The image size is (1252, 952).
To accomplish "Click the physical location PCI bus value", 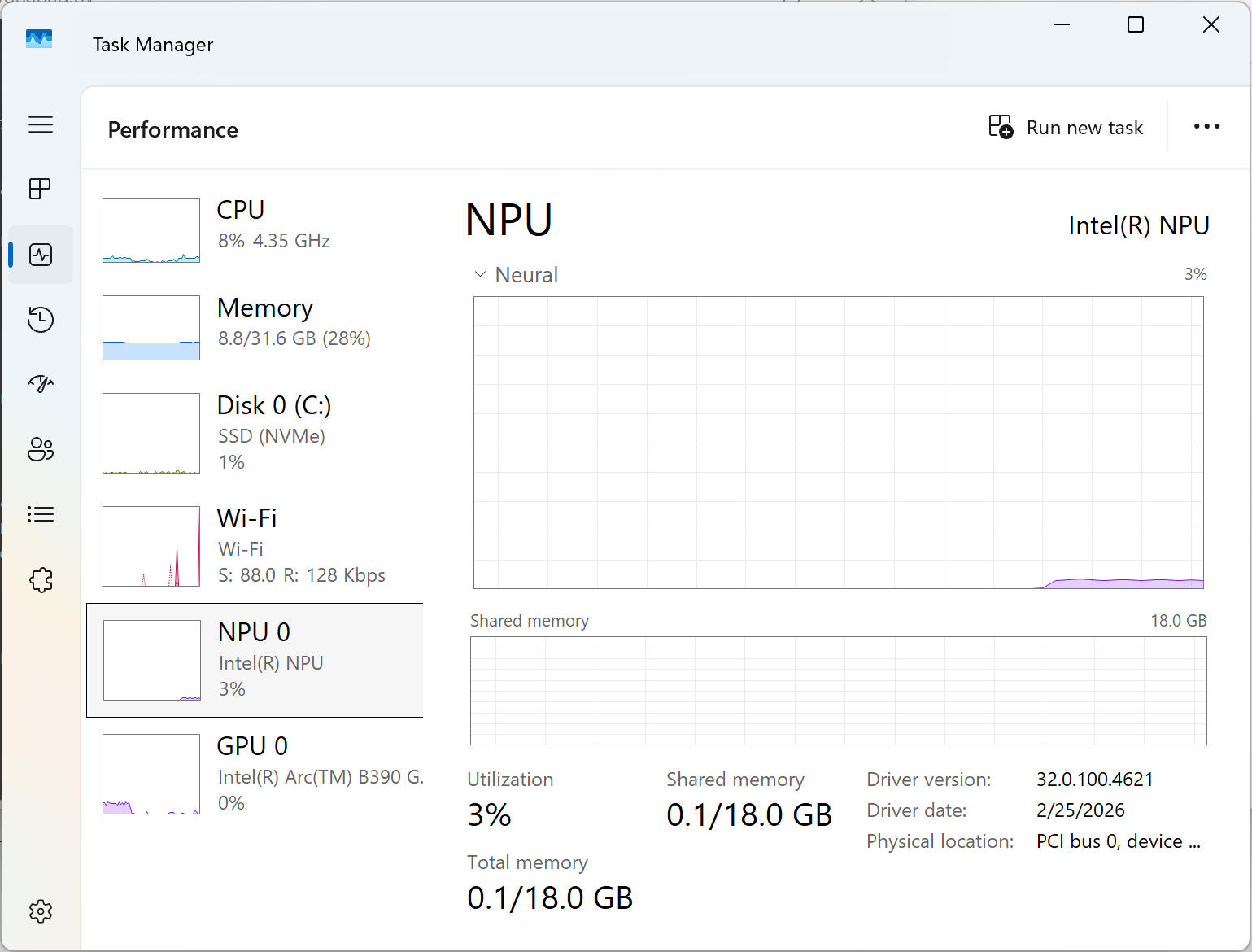I will (1119, 841).
